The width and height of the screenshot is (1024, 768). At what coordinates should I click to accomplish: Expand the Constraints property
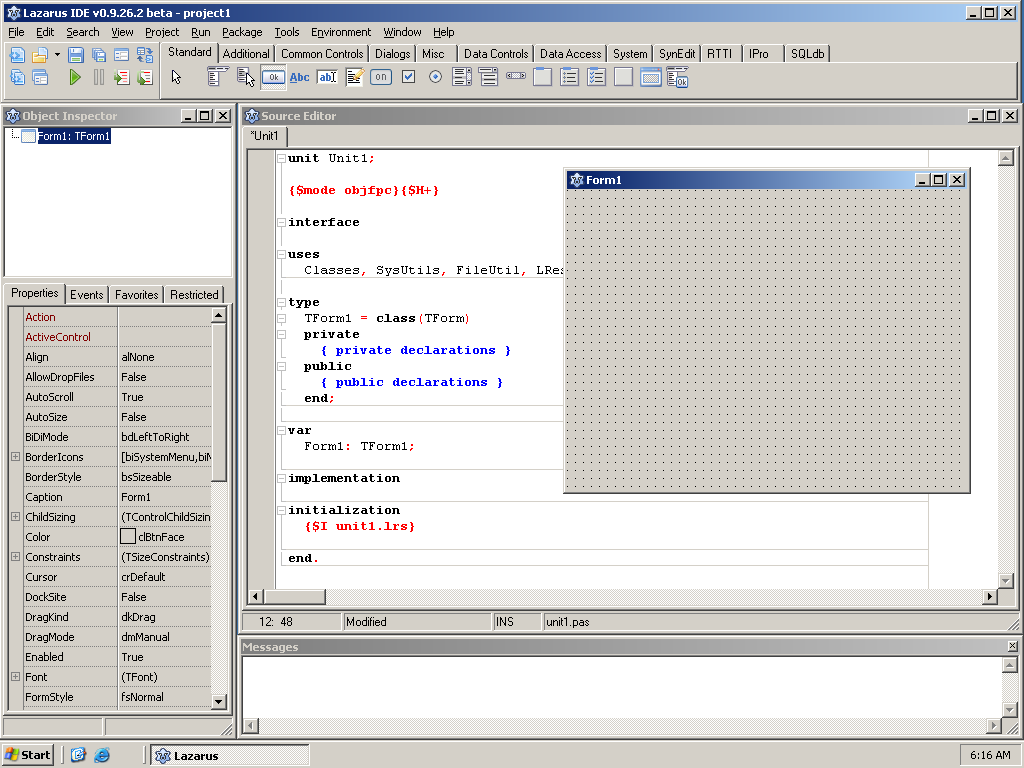pyautogui.click(x=16, y=556)
